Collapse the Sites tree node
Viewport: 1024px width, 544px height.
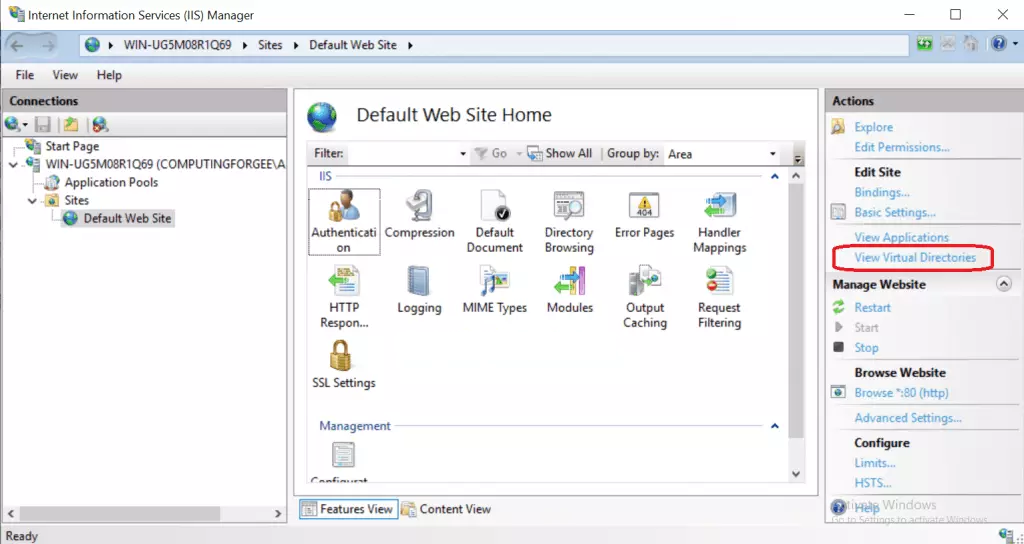(33, 201)
